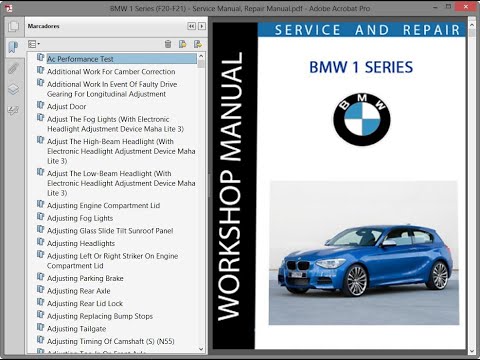Screen dimensions: 480x360
Task: Click bookmark icon beside Additional Work For Camber Correction
Action: [40, 70]
